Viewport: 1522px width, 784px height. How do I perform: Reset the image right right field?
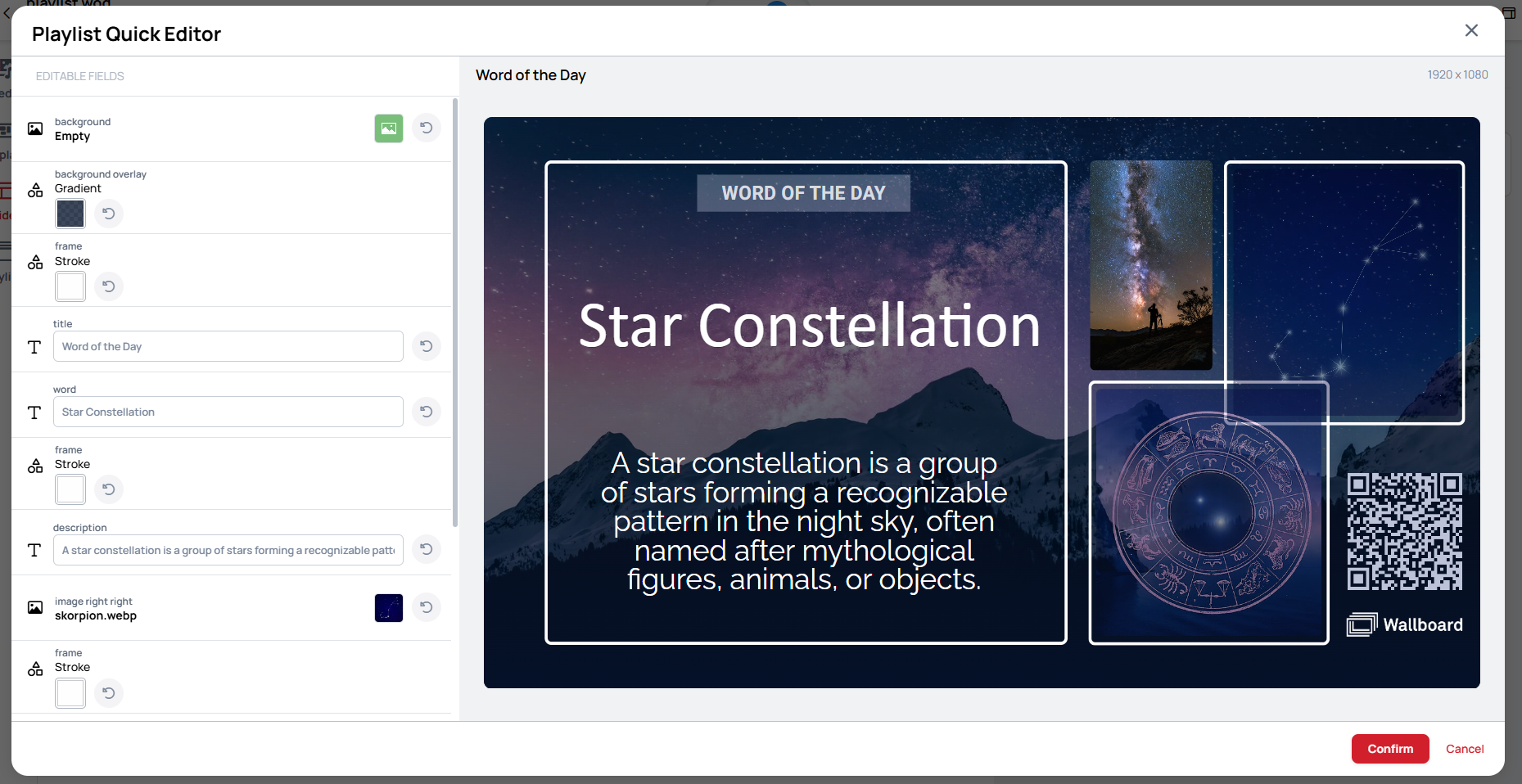[x=427, y=607]
